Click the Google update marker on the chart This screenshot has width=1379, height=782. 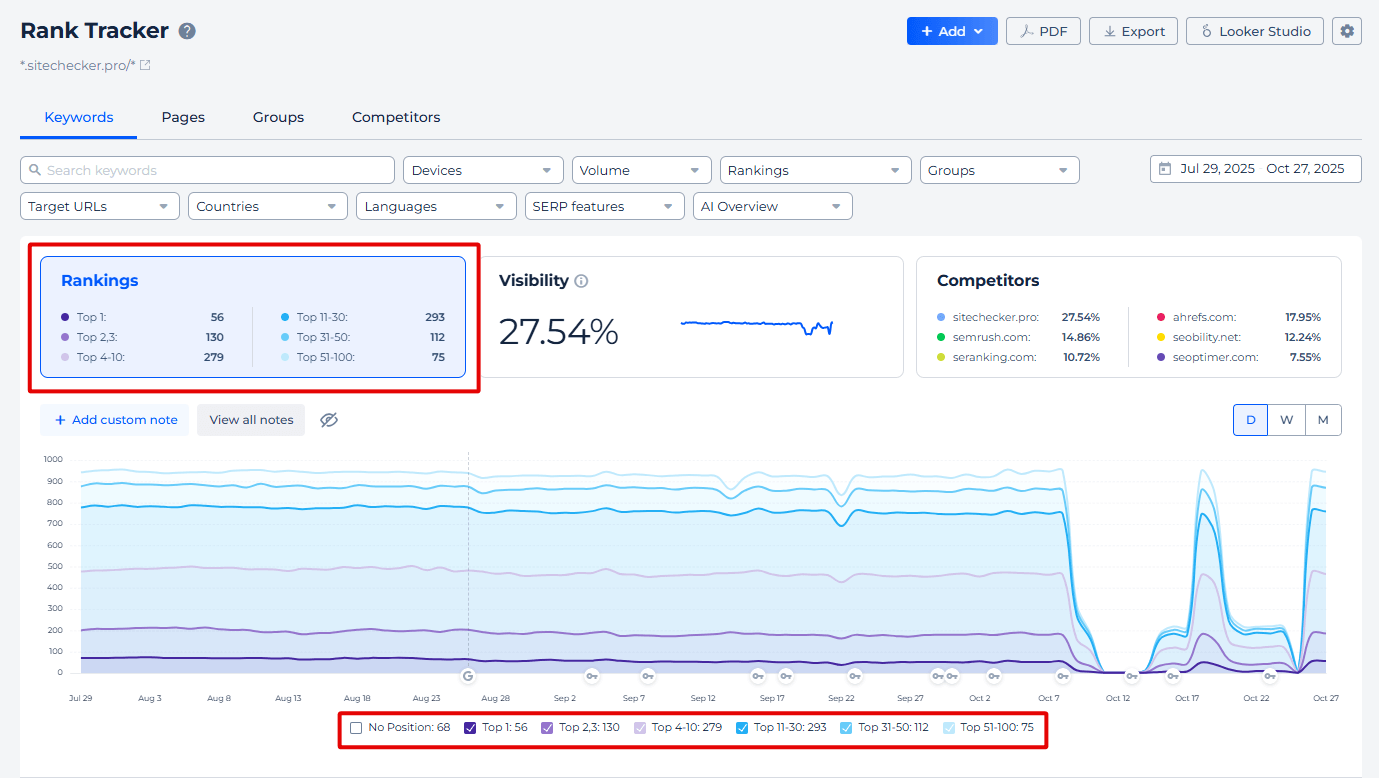coord(467,675)
